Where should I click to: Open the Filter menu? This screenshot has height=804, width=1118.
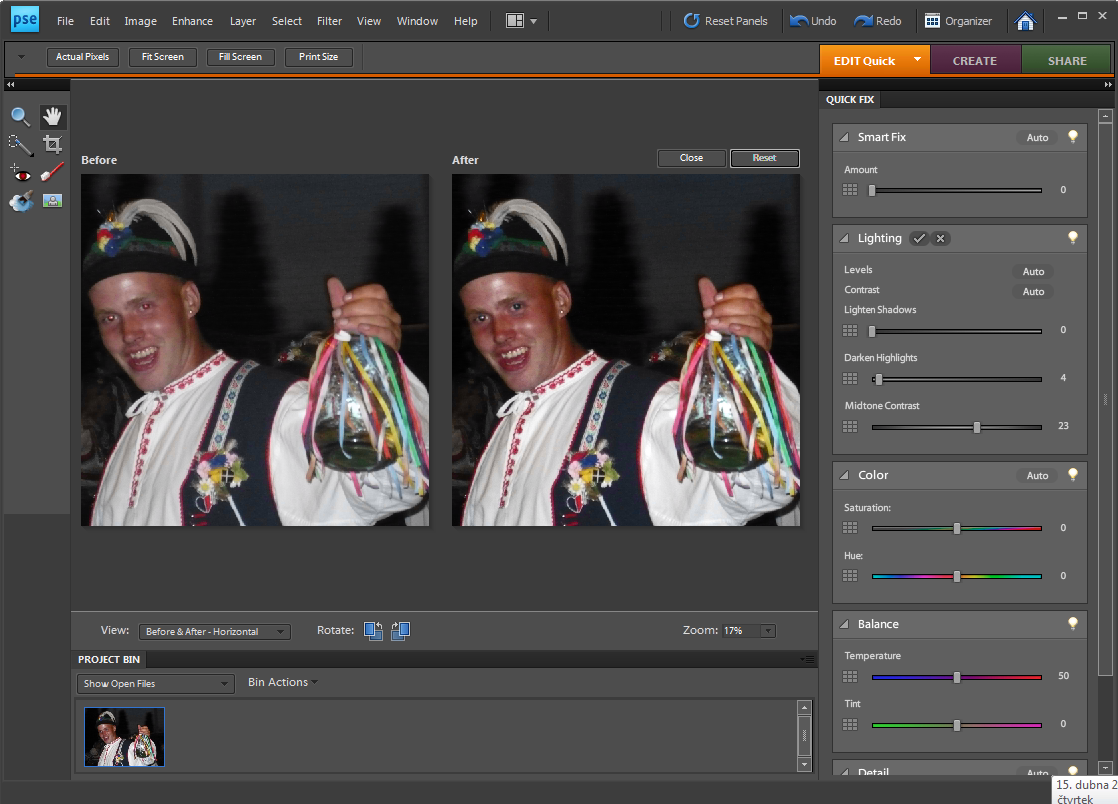[329, 21]
